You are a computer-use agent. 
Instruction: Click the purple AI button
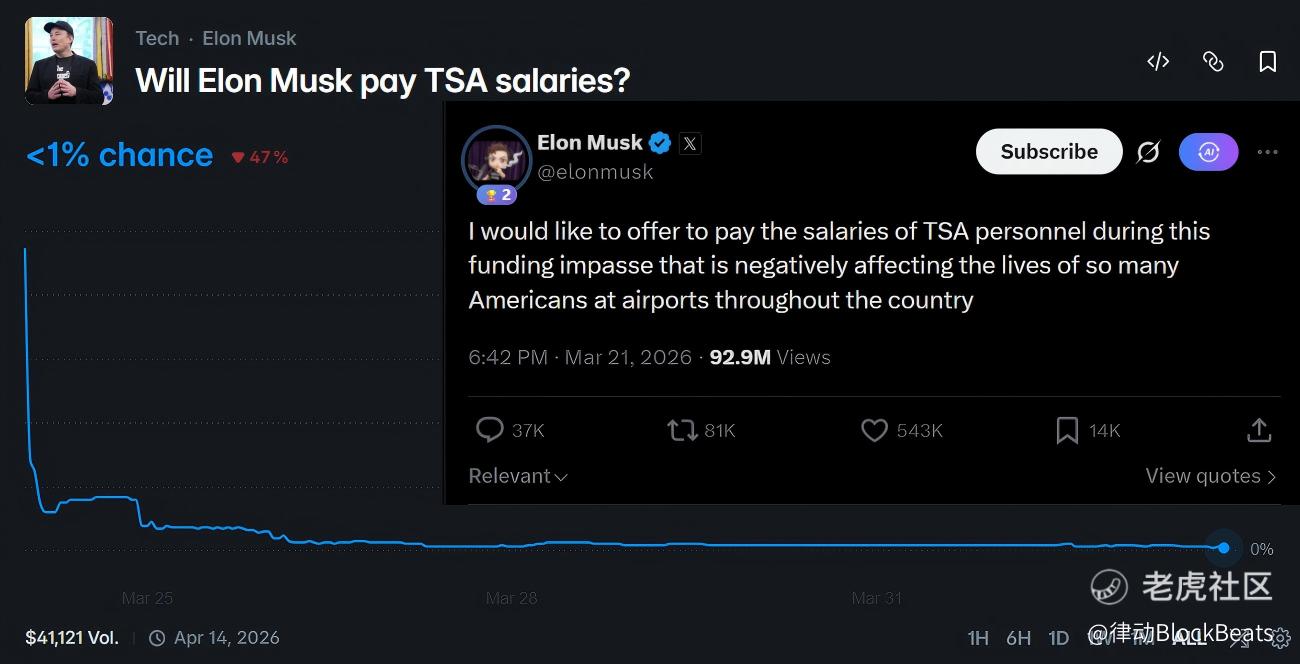click(x=1208, y=152)
